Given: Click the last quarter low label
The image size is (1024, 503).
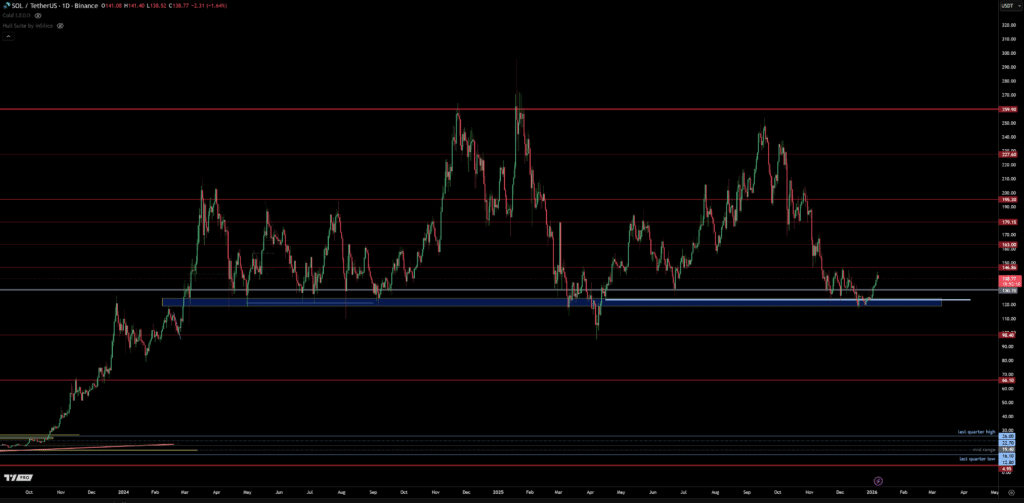Looking at the screenshot, I should point(977,458).
